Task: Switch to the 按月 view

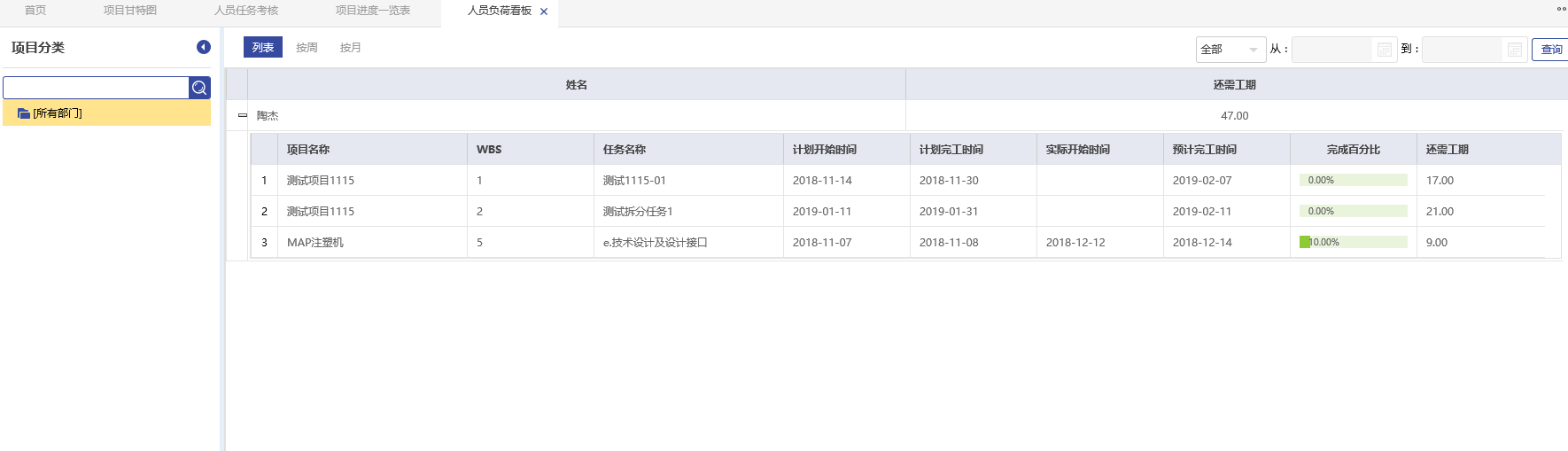Action: pyautogui.click(x=351, y=48)
